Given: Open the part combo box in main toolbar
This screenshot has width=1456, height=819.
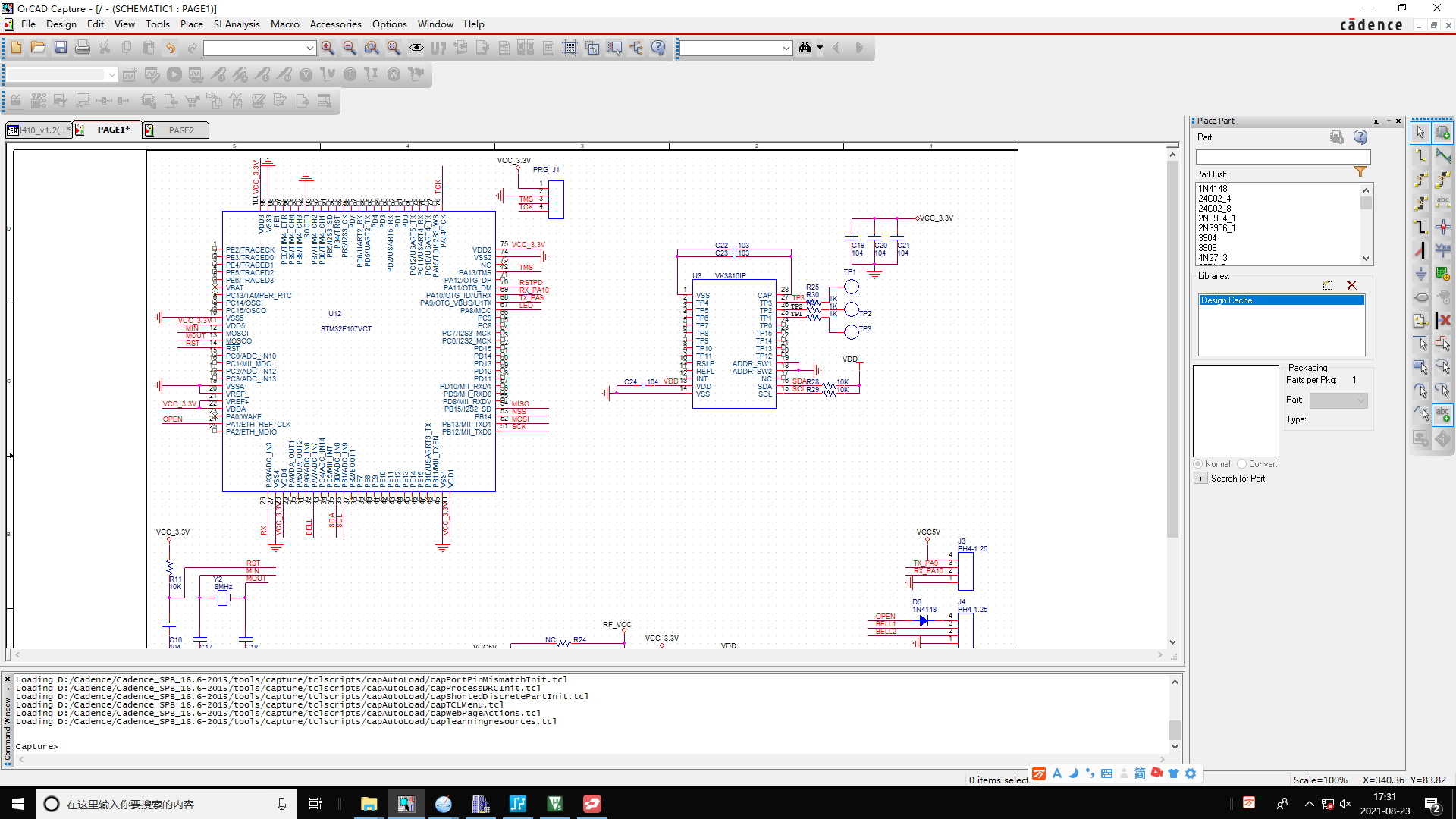Looking at the screenshot, I should 259,49.
